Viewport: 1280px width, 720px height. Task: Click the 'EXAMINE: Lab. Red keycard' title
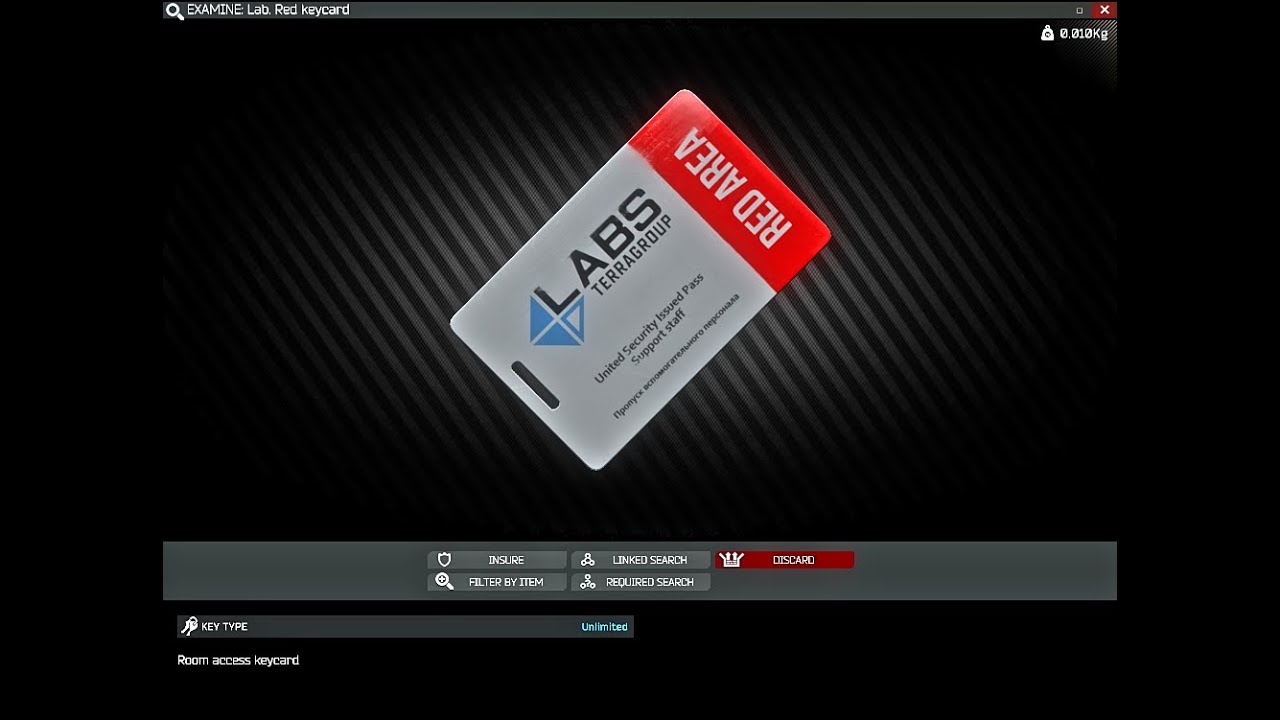(x=268, y=10)
